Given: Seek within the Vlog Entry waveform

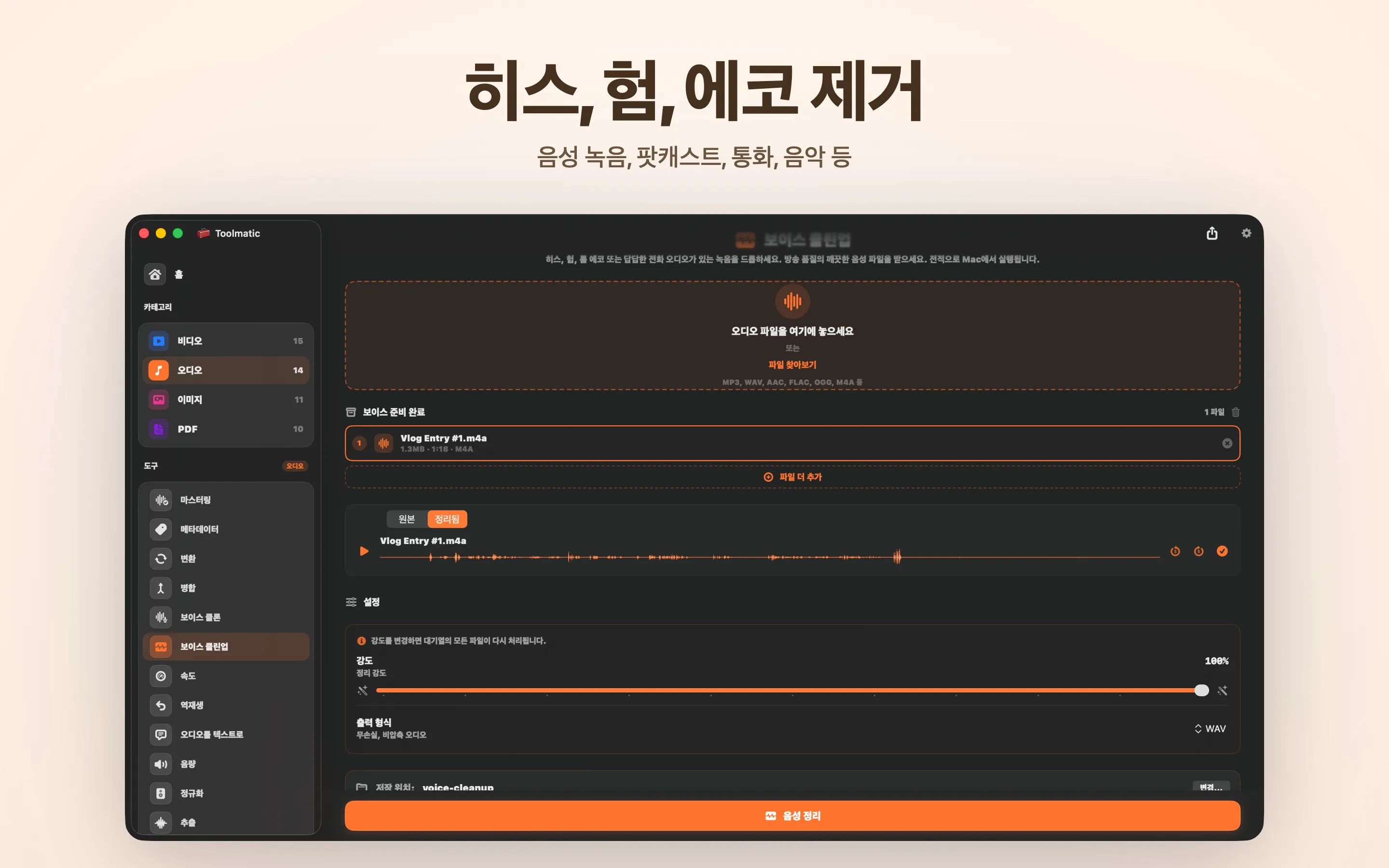Looking at the screenshot, I should [769, 557].
